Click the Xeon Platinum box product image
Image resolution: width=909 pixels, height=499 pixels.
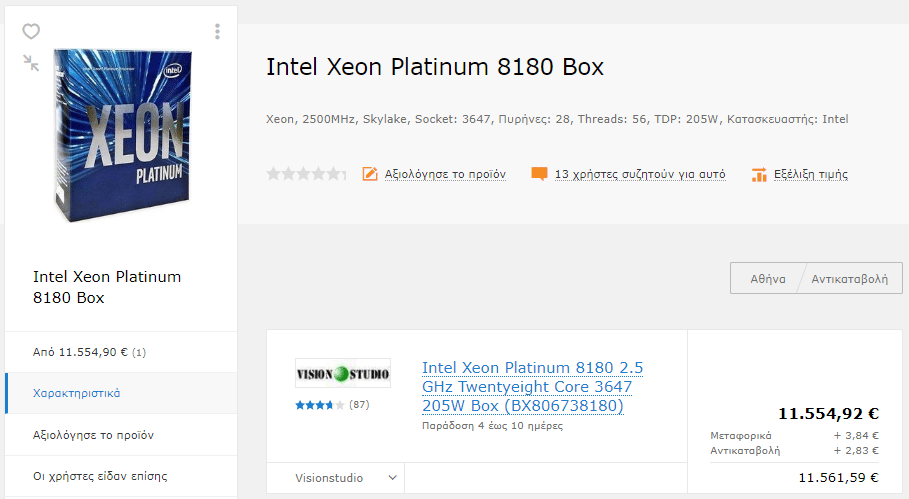(123, 135)
